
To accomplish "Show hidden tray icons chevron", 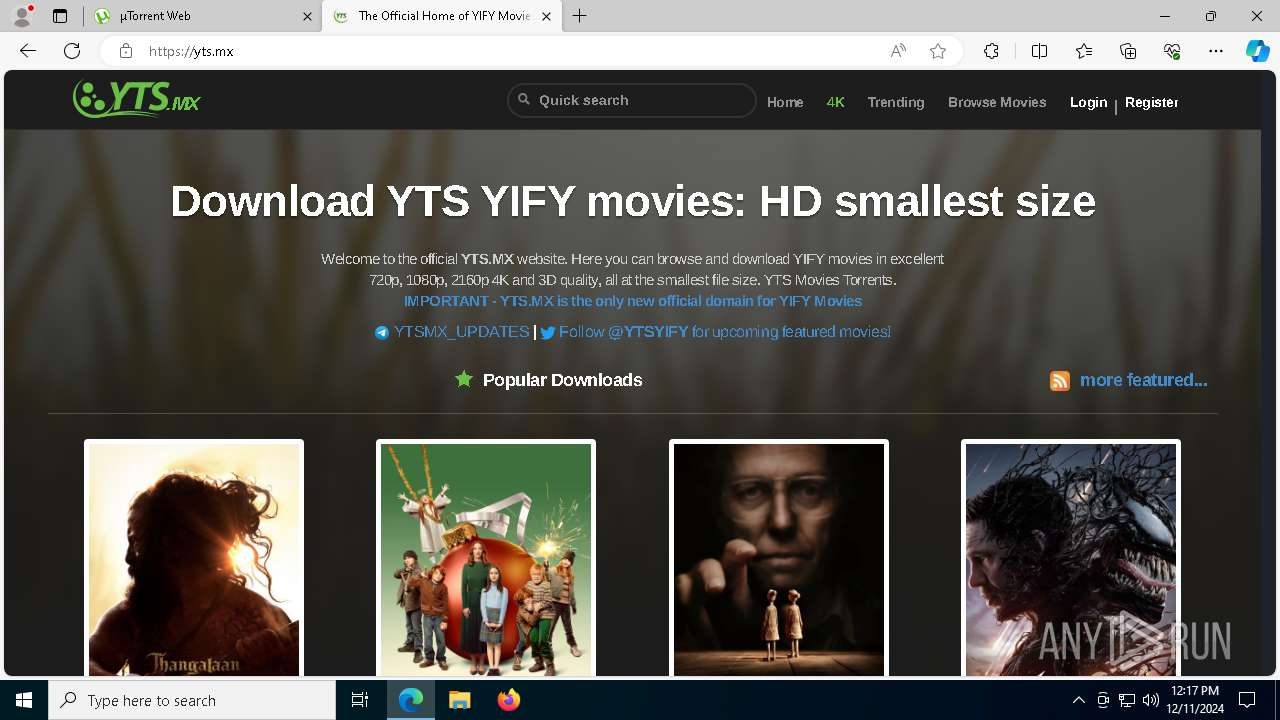I will pyautogui.click(x=1078, y=700).
